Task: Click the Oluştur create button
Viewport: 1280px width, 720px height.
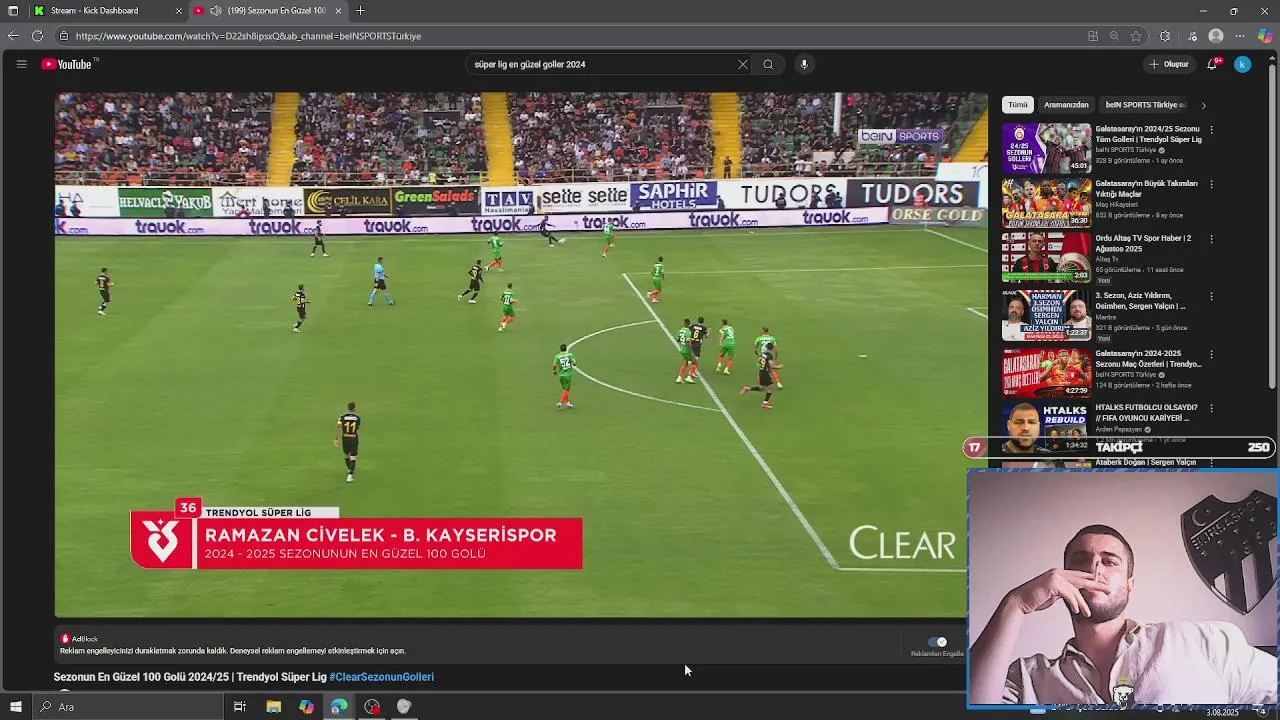Action: (x=1169, y=64)
